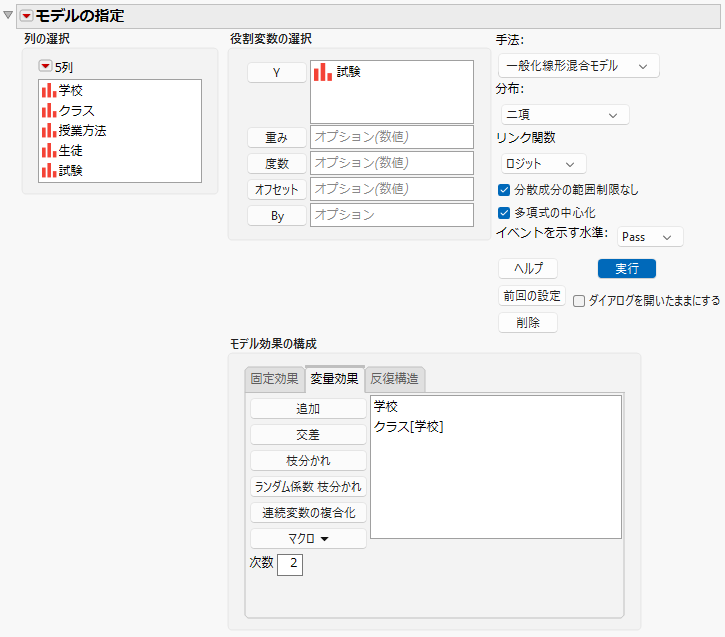Switch to the 反復構造 tab

pos(394,379)
